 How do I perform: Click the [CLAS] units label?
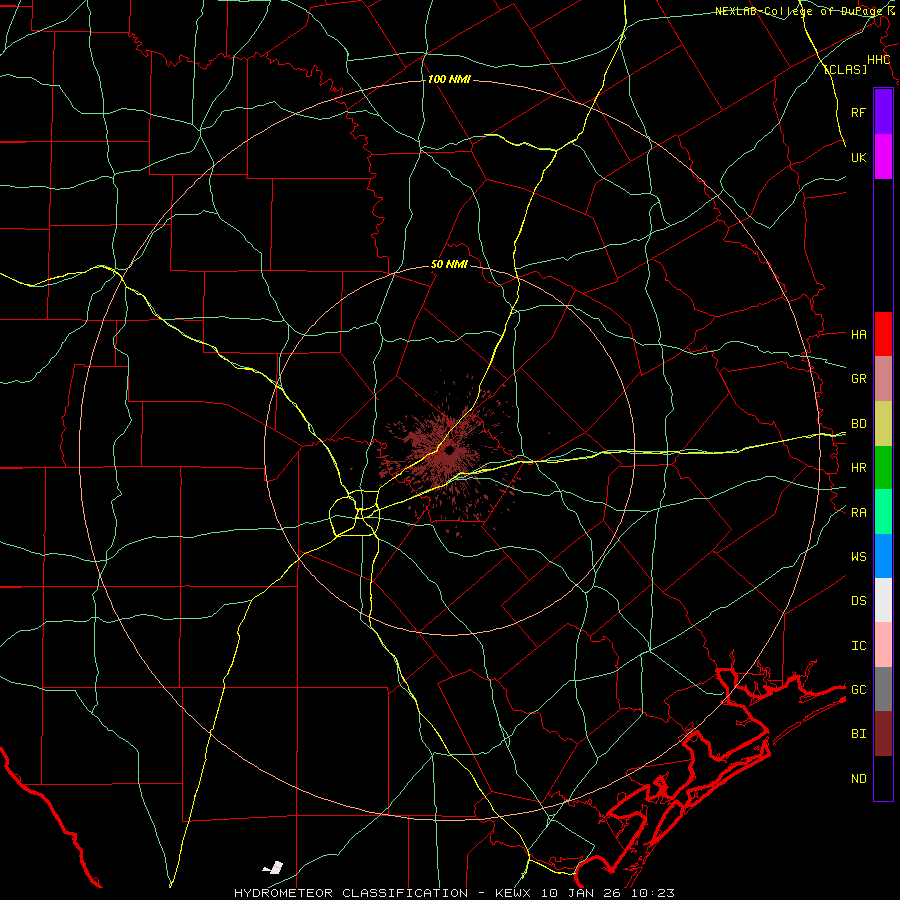(845, 69)
